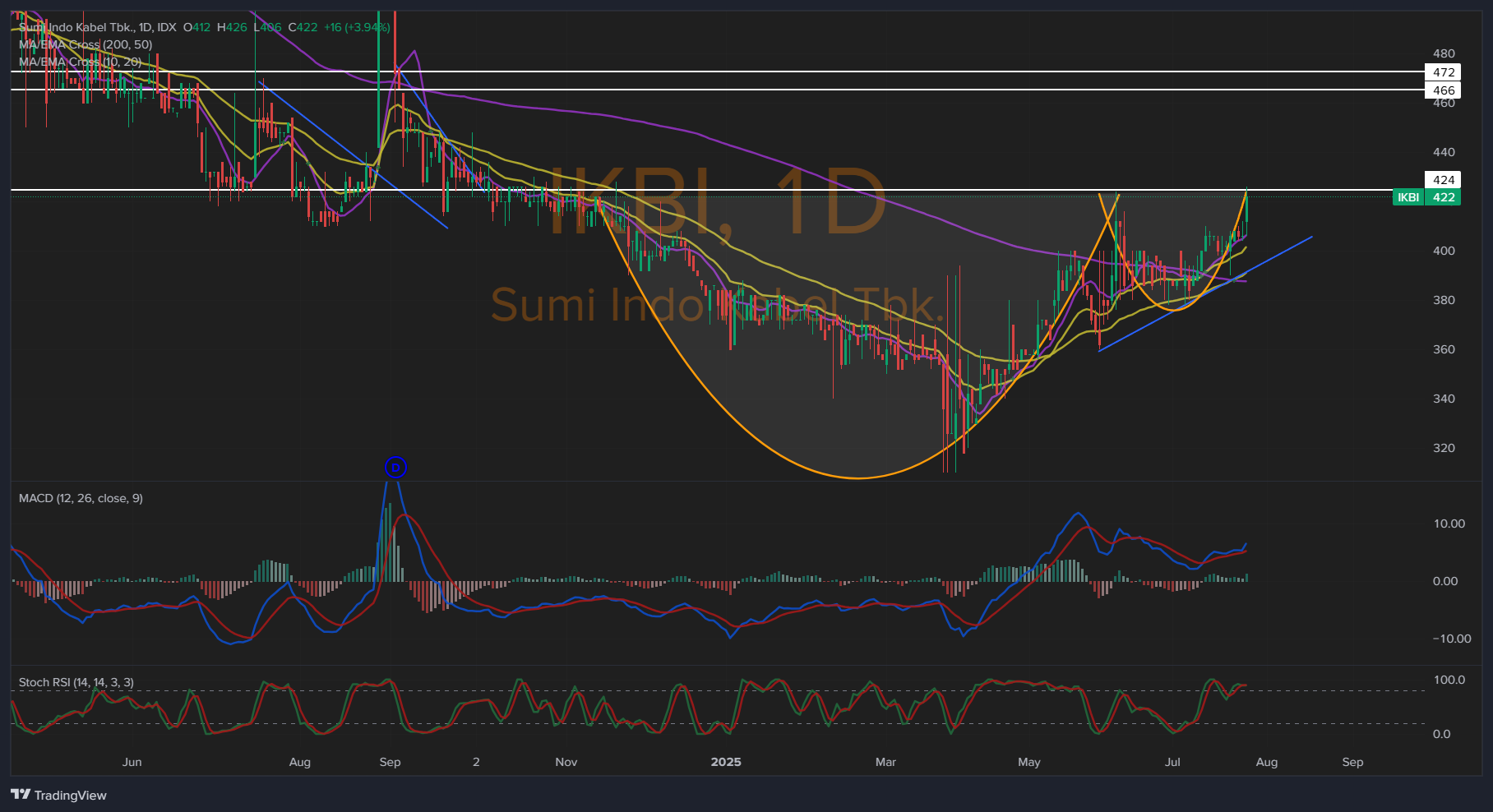Click the green IKBI ticker tag
This screenshot has width=1493, height=812.
click(1408, 197)
